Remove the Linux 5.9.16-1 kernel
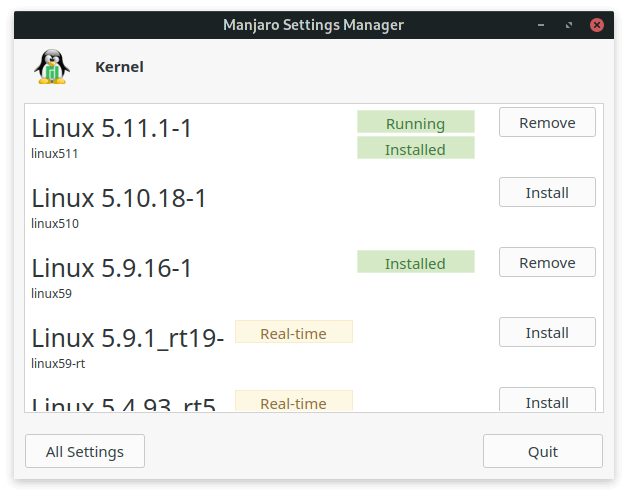This screenshot has width=628, height=496. [547, 262]
